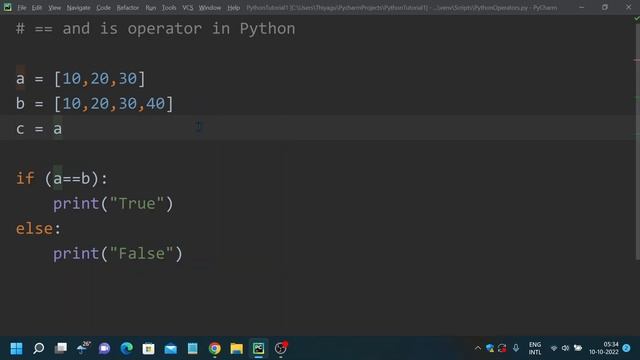
Task: Click the line 'b = [10,20,30,40]'
Action: click(94, 104)
